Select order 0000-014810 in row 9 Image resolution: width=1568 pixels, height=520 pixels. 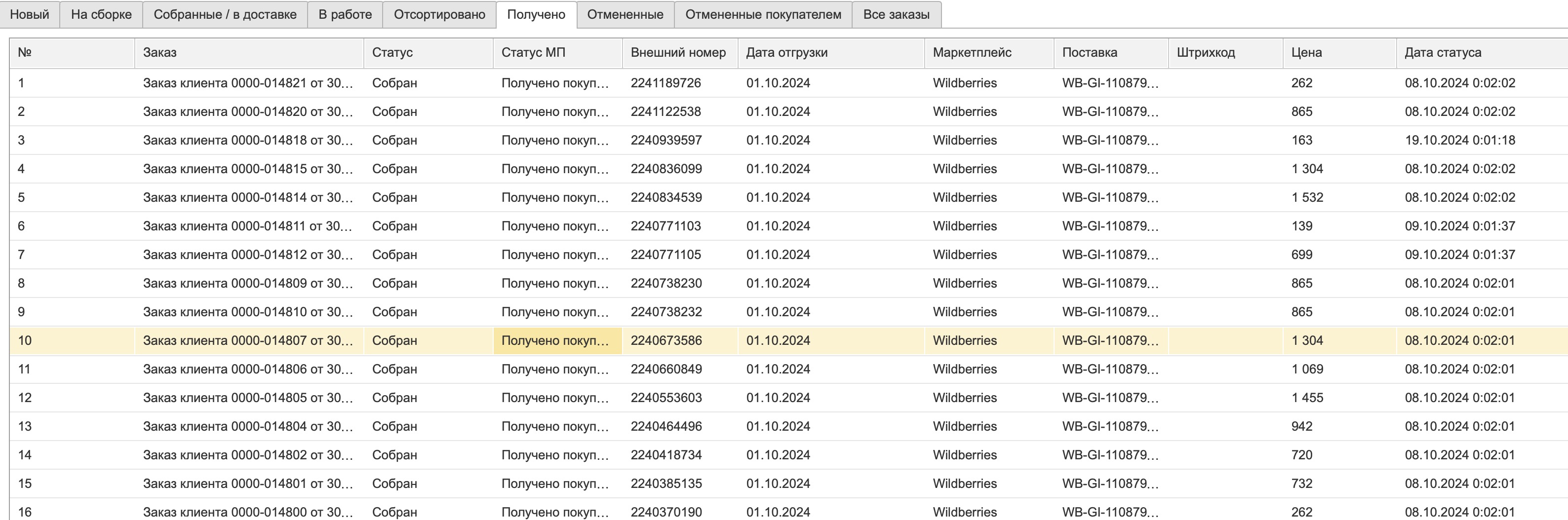click(249, 312)
